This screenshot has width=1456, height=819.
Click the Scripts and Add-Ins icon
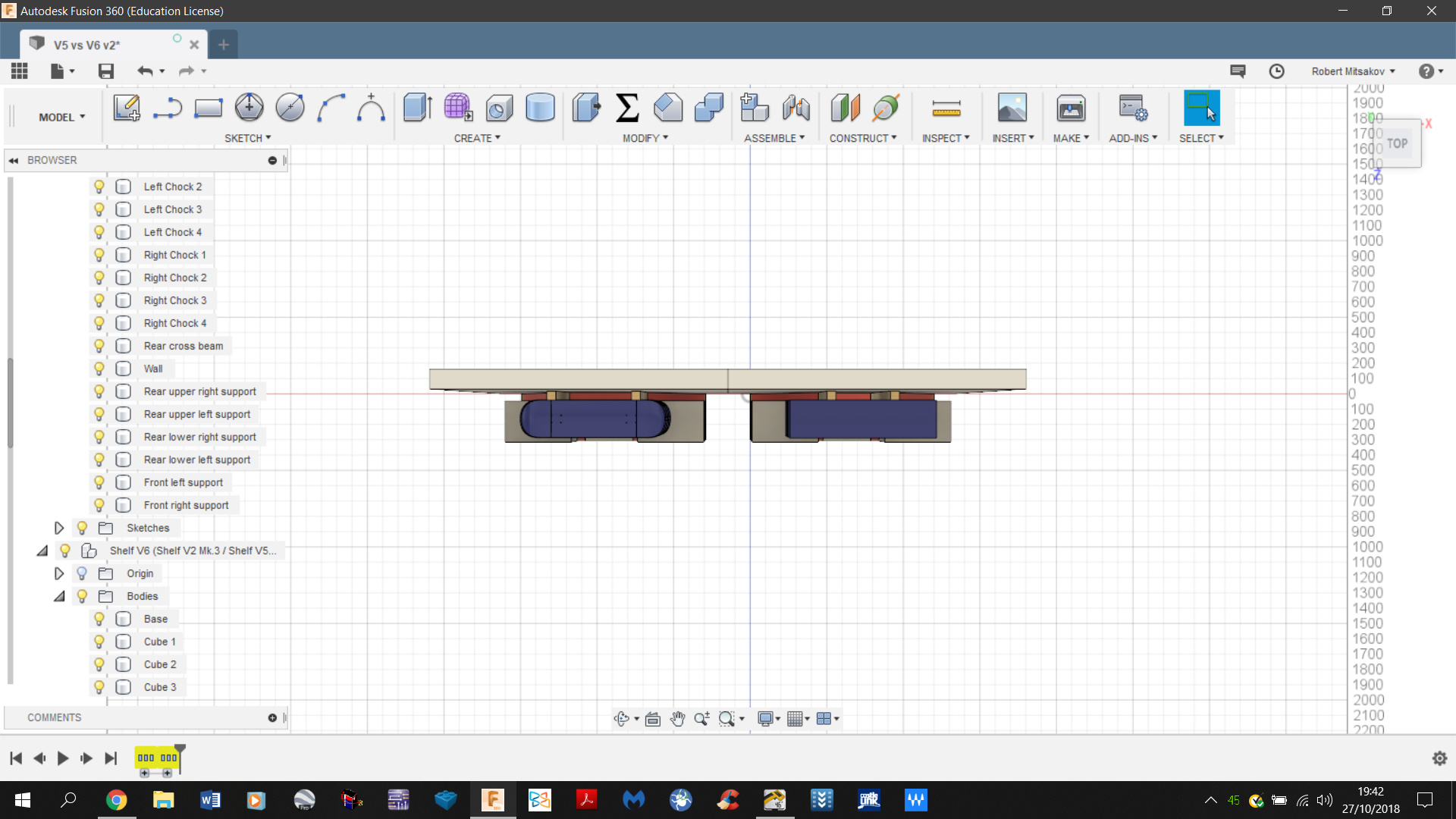click(x=1133, y=108)
